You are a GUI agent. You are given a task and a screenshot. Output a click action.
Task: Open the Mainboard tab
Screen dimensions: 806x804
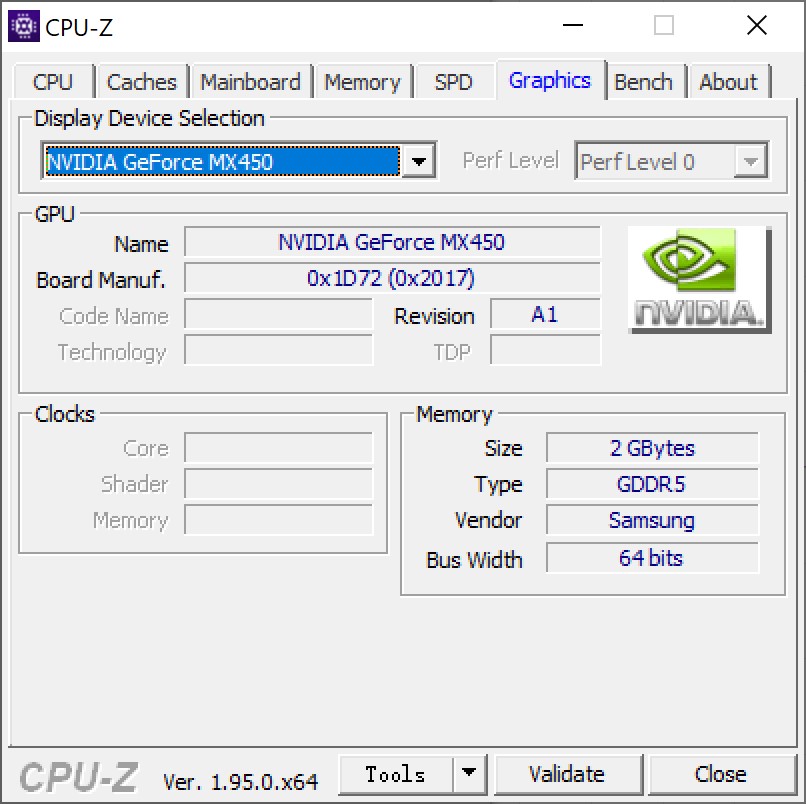[x=251, y=82]
